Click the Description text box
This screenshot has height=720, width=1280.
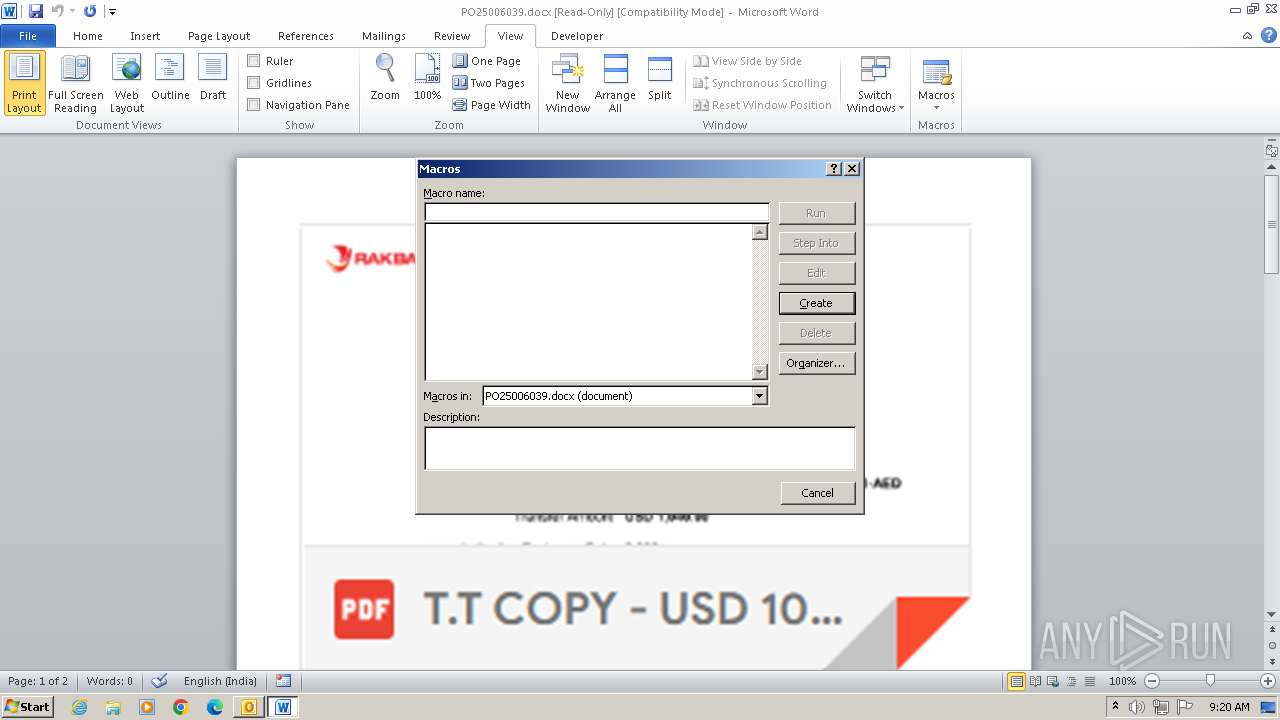(640, 449)
